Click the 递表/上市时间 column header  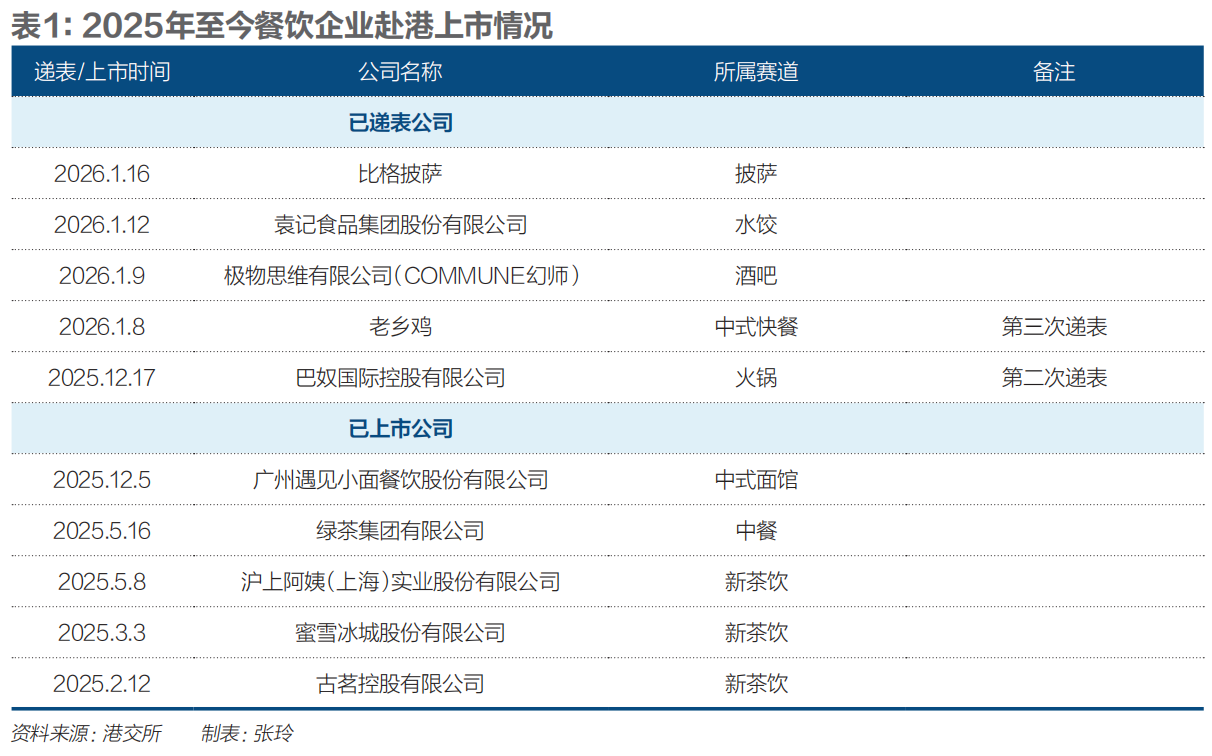102,72
